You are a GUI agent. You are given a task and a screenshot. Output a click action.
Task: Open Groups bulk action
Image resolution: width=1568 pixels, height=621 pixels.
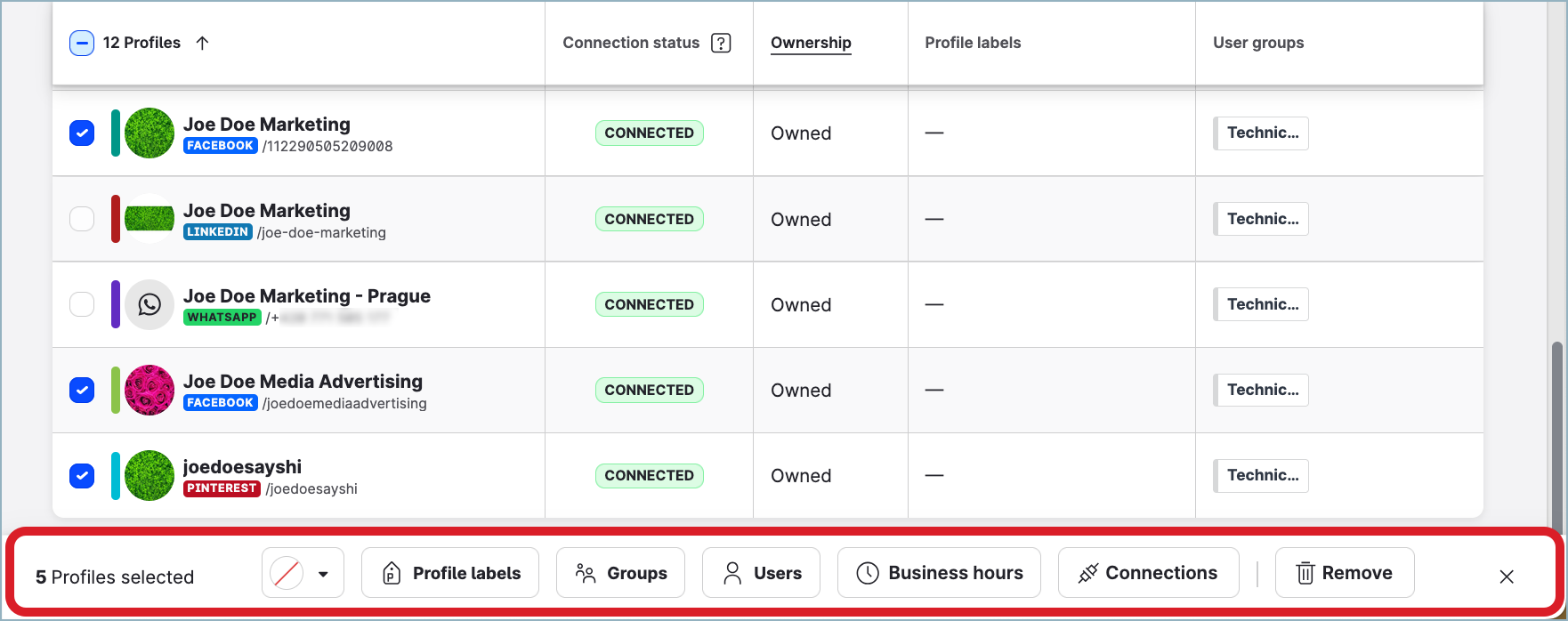click(620, 573)
